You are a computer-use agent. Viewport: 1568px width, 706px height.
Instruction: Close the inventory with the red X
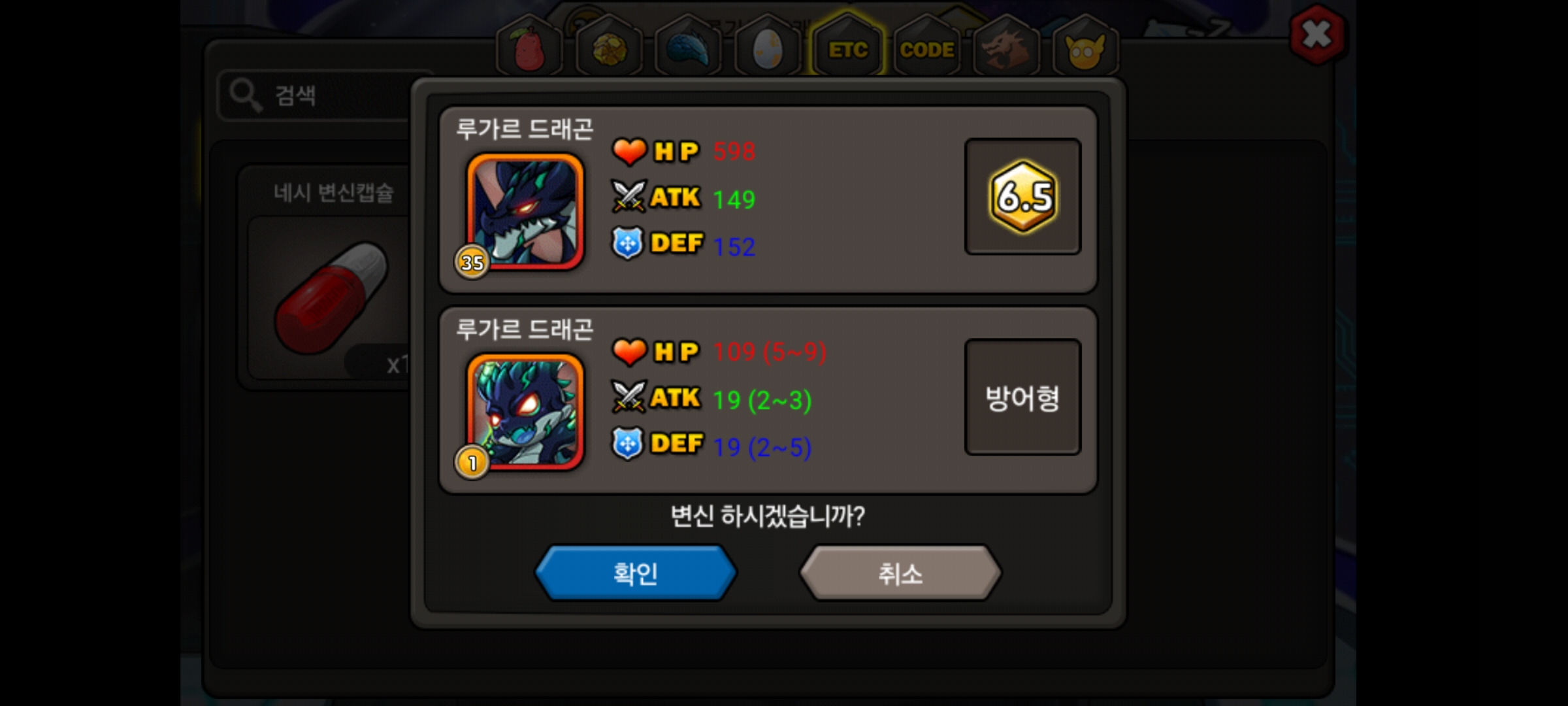click(1317, 34)
